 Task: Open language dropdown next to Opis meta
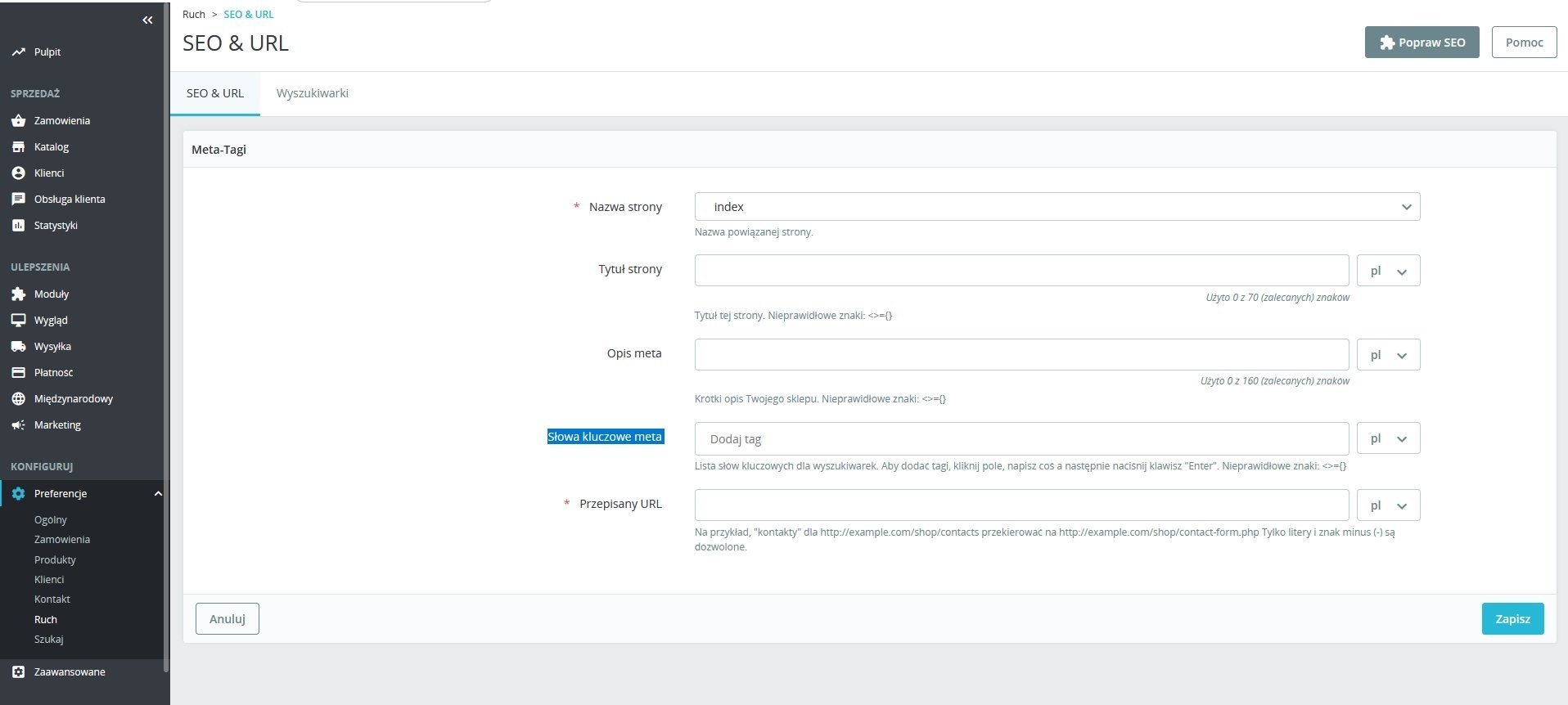tap(1388, 354)
